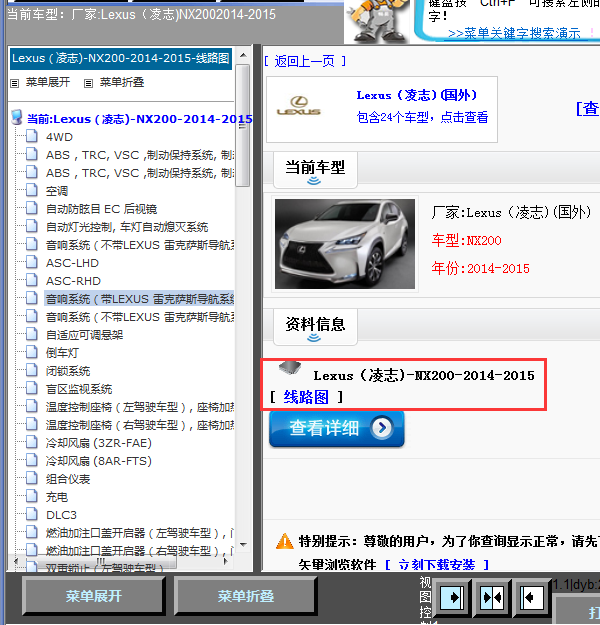Select the 倒车灯 tree item
The height and width of the screenshot is (625, 600).
pyautogui.click(x=62, y=353)
